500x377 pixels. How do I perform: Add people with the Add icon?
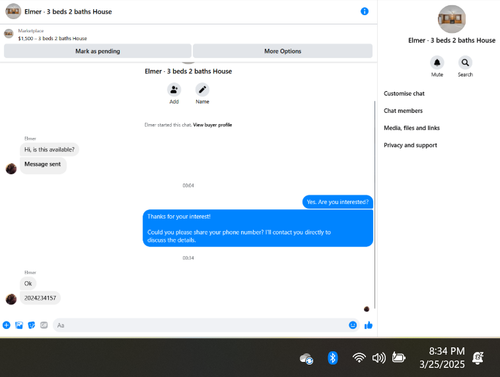(174, 90)
